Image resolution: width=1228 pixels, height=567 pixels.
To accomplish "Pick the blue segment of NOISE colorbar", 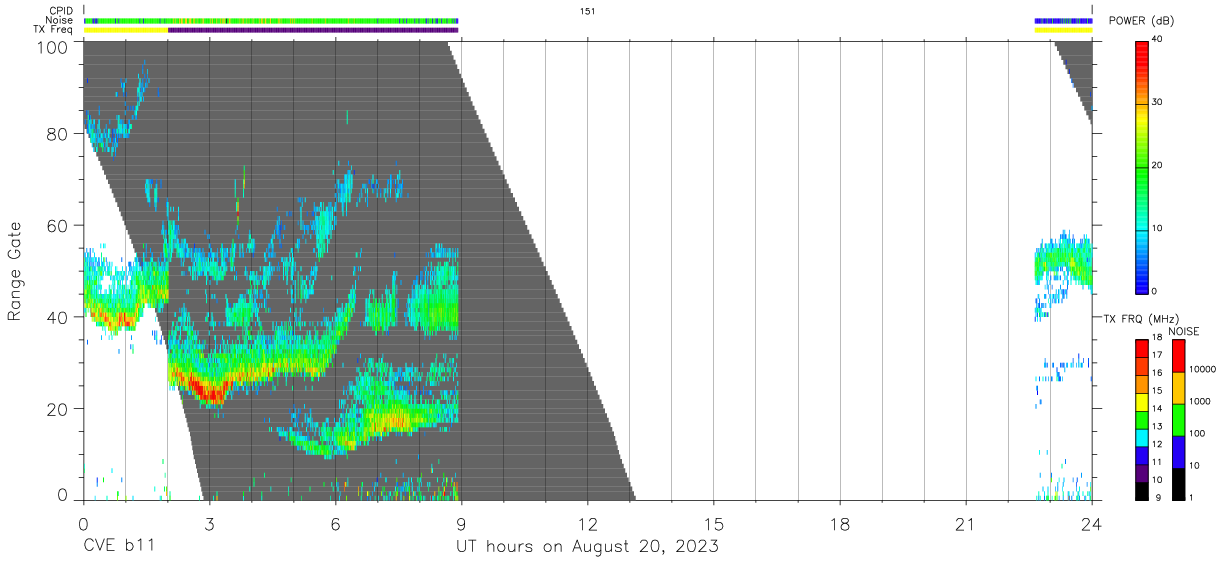I will [1177, 452].
